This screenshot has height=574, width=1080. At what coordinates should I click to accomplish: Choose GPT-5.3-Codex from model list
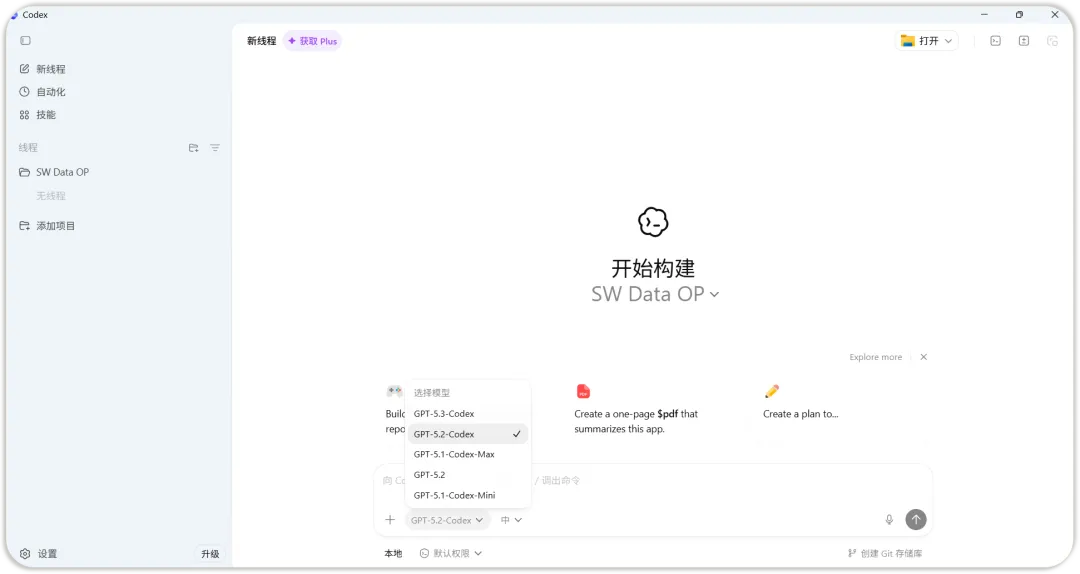pos(468,414)
